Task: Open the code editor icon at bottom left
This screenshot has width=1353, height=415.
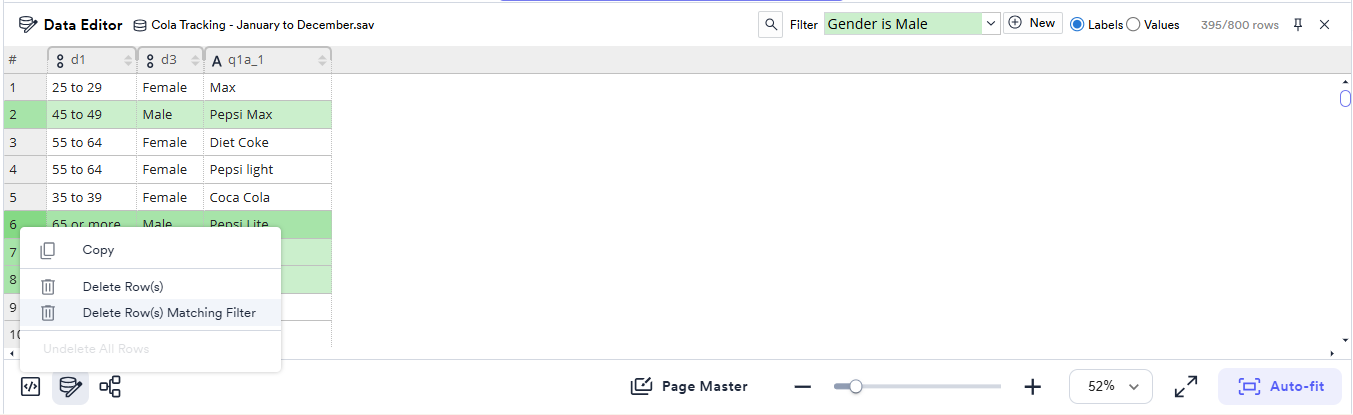Action: point(30,386)
